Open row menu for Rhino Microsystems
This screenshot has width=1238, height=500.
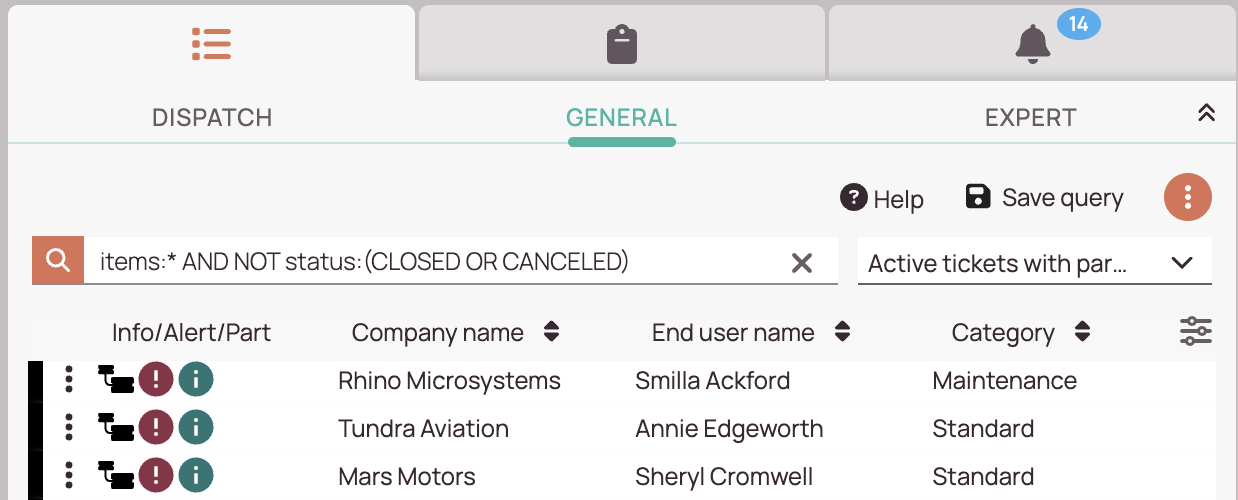(68, 380)
